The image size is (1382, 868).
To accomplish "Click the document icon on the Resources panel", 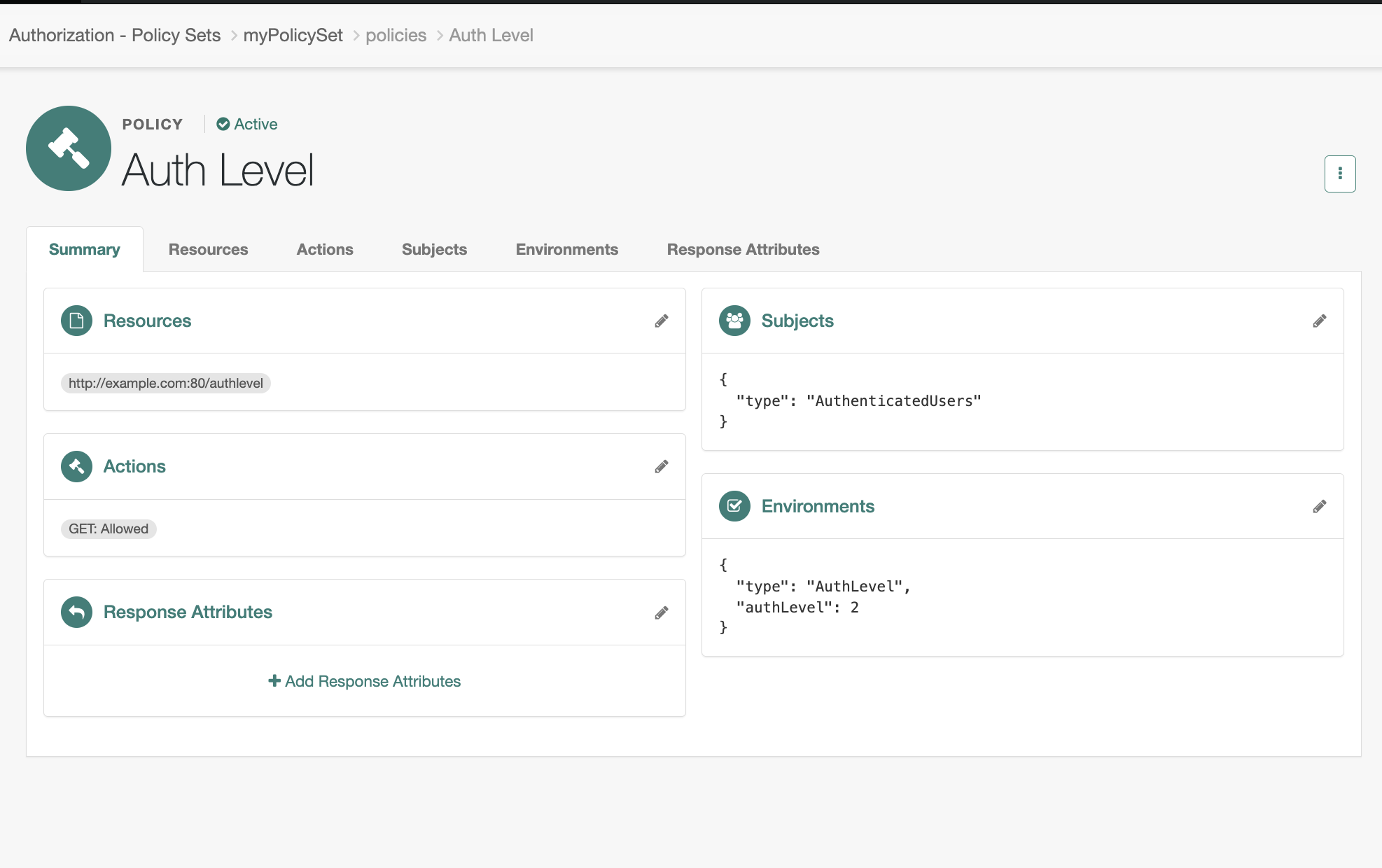I will pos(76,321).
